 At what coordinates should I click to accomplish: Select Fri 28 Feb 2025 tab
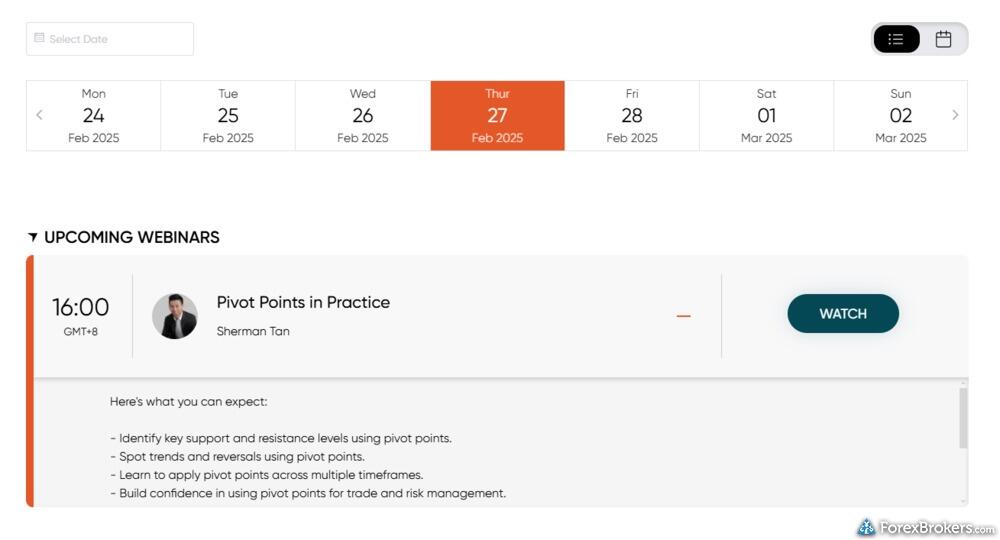coord(632,115)
